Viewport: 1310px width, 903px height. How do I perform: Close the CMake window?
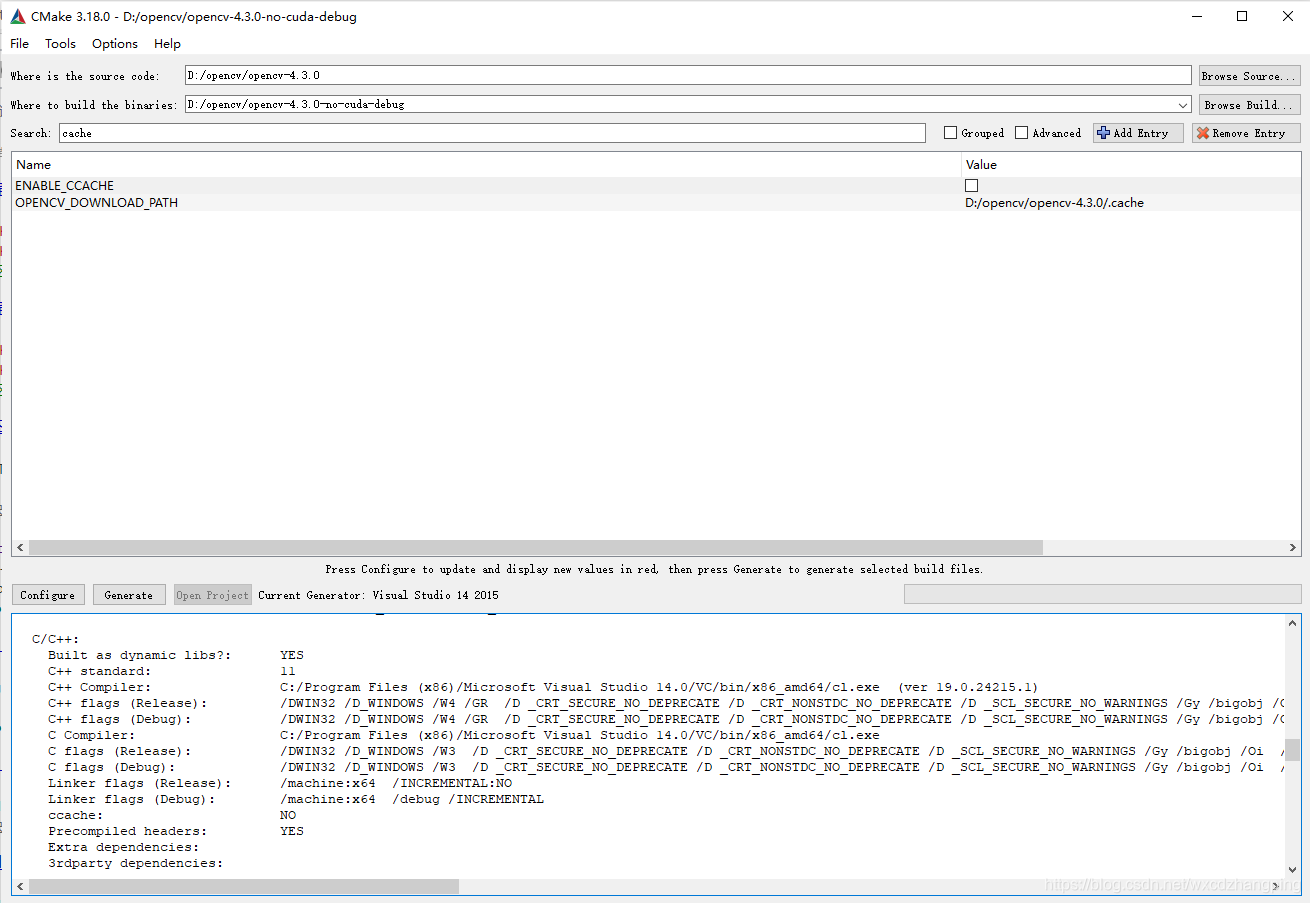pyautogui.click(x=1288, y=16)
